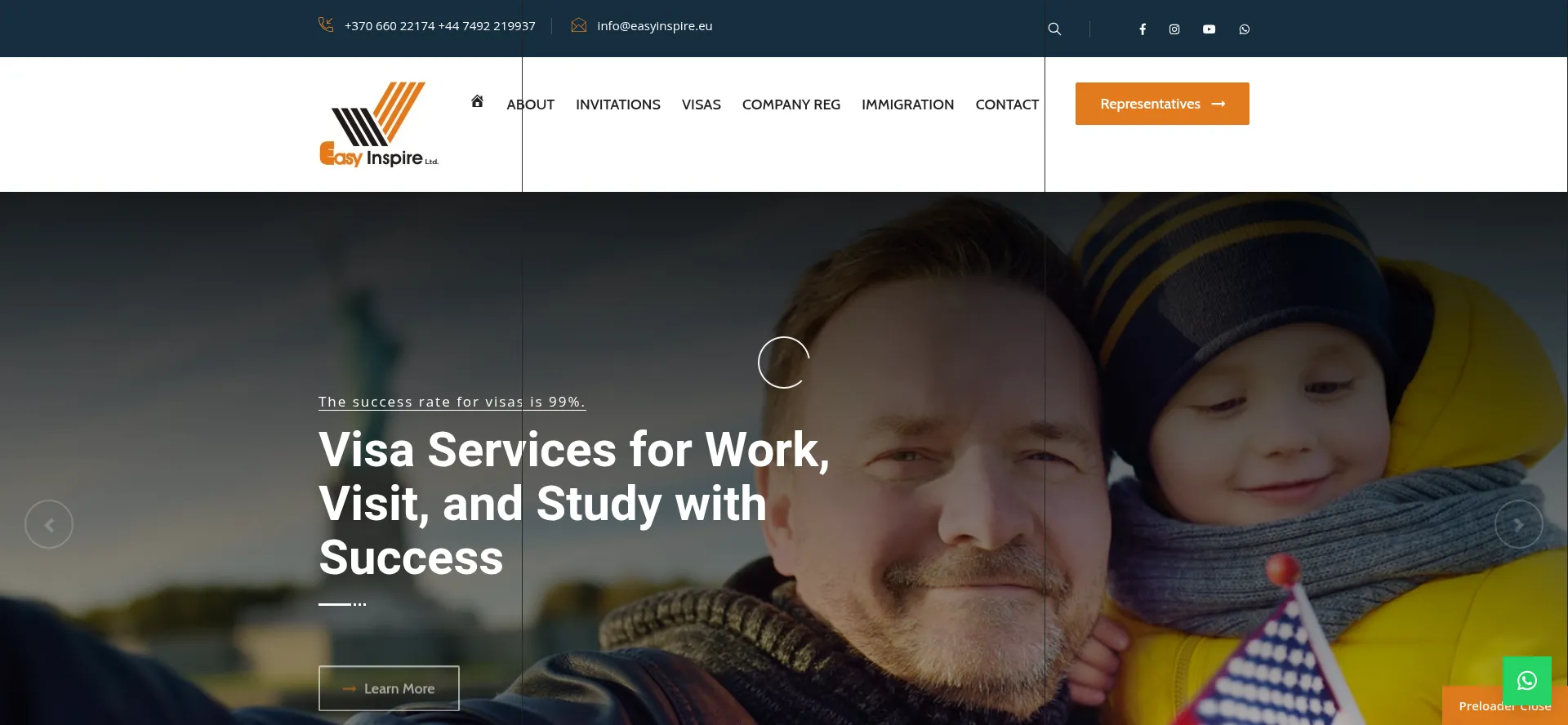Show the previous slide arrow
This screenshot has height=725, width=1568.
click(49, 524)
